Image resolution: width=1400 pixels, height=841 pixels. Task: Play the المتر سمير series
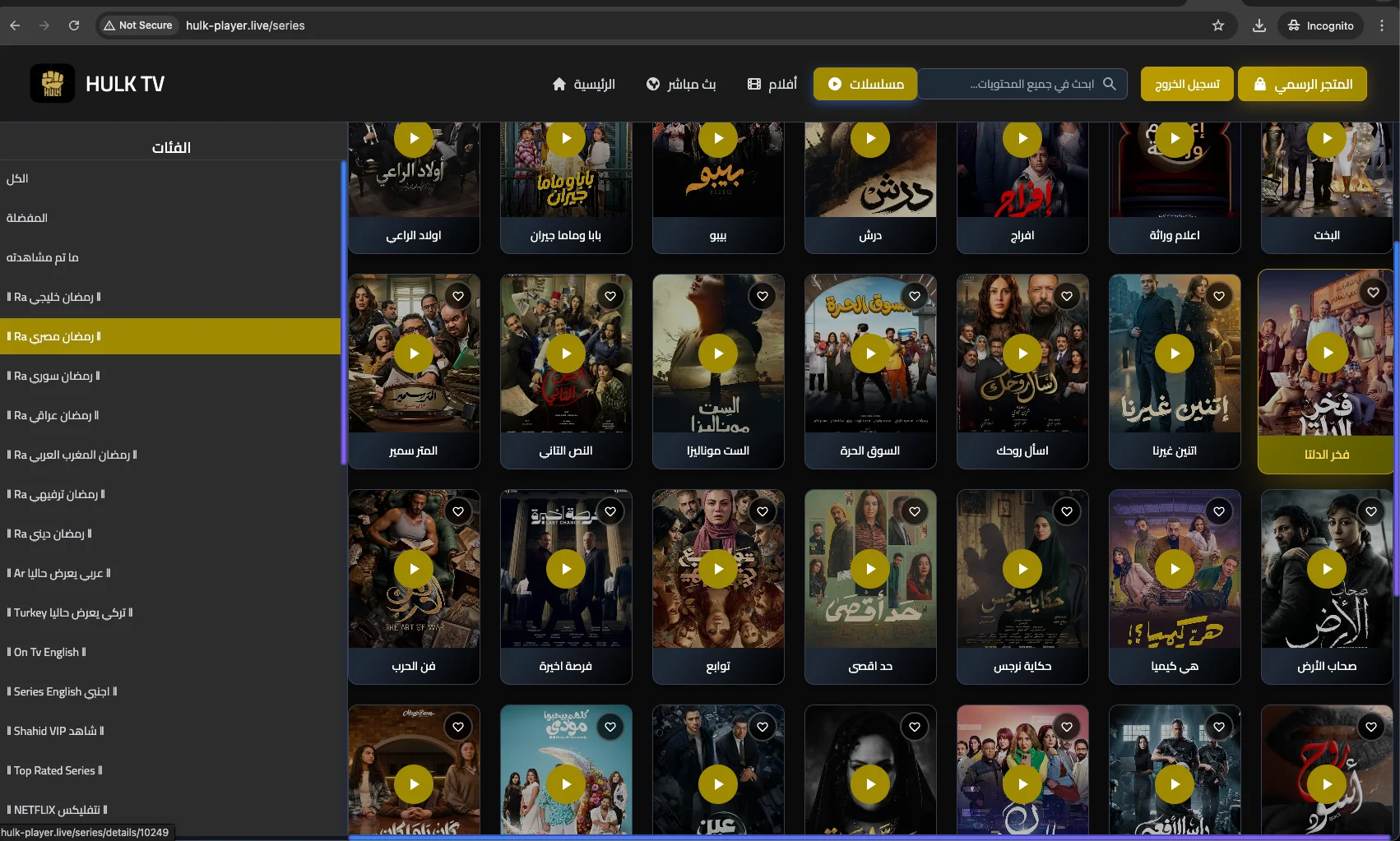click(x=414, y=353)
